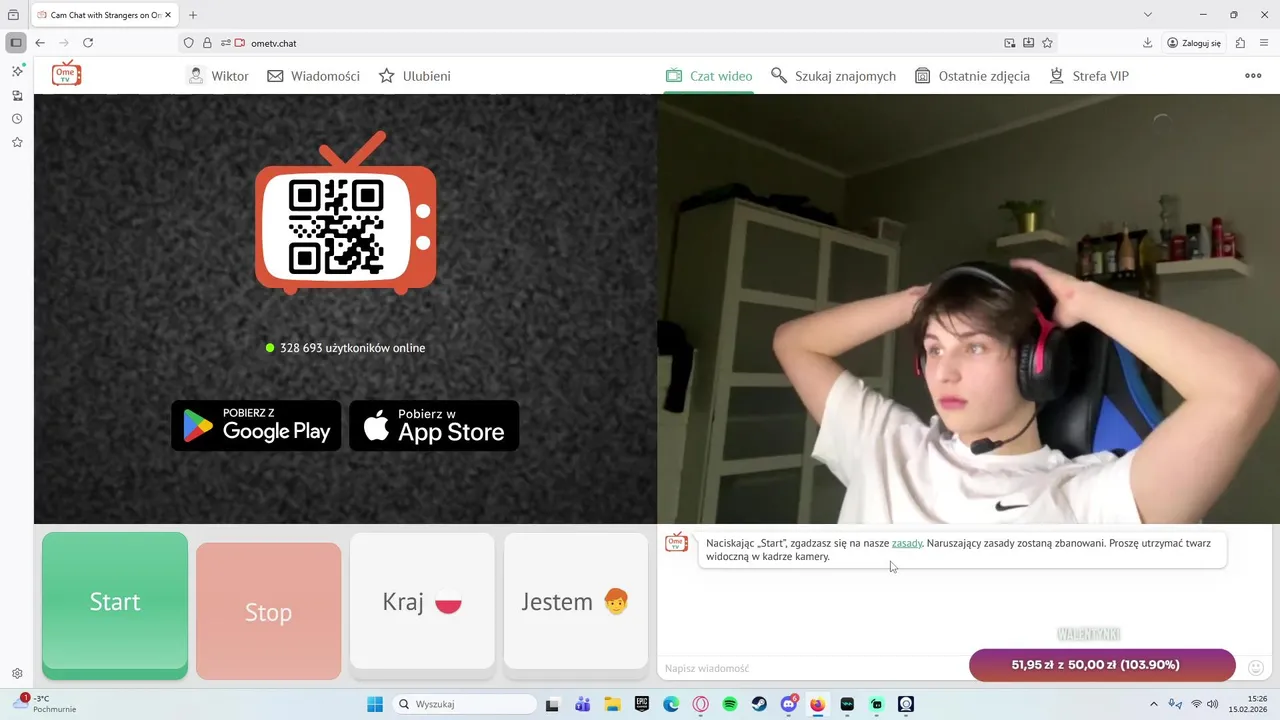
Task: Open browser downloads
Action: (x=1147, y=43)
